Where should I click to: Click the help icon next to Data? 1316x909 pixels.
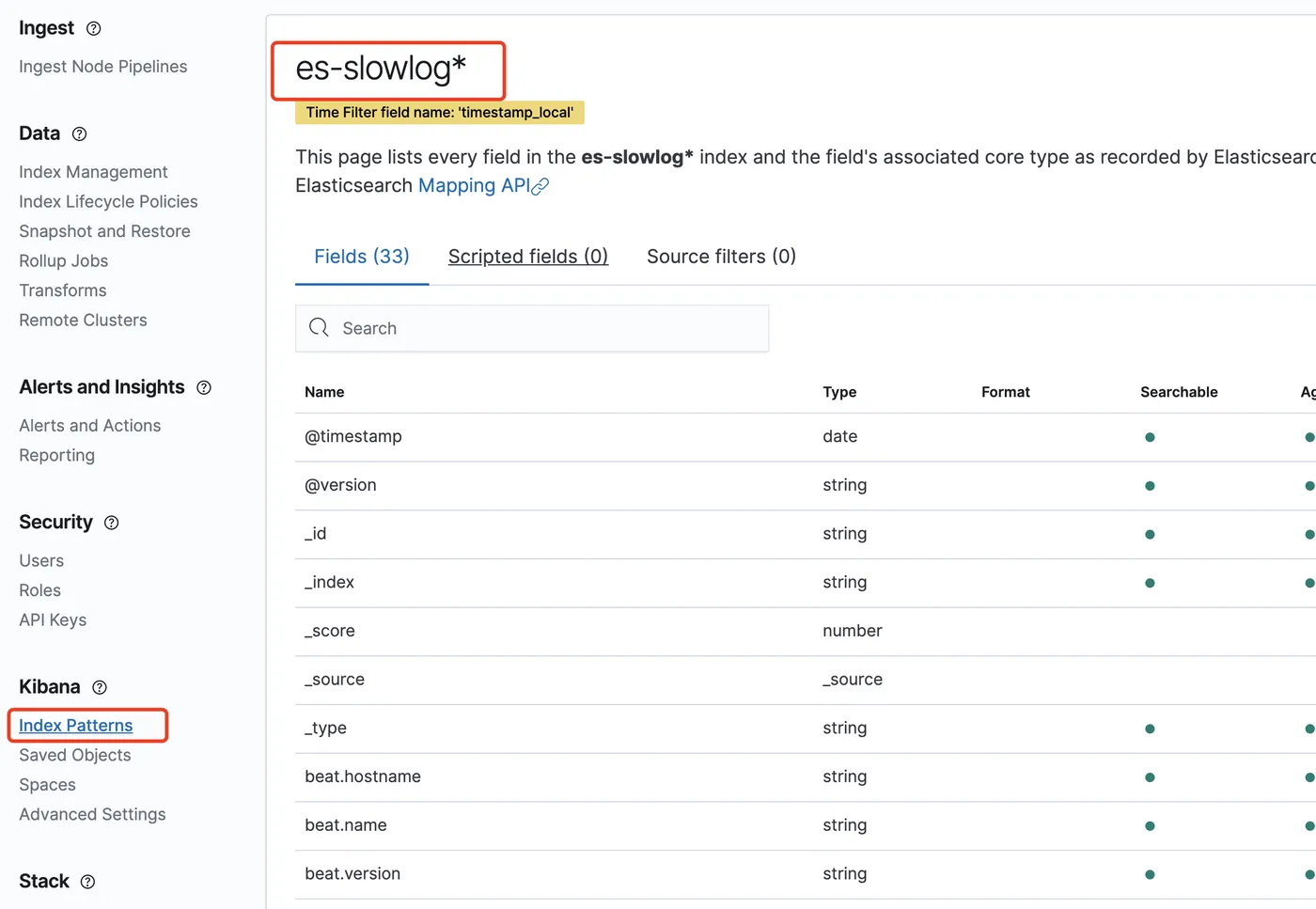(x=80, y=133)
